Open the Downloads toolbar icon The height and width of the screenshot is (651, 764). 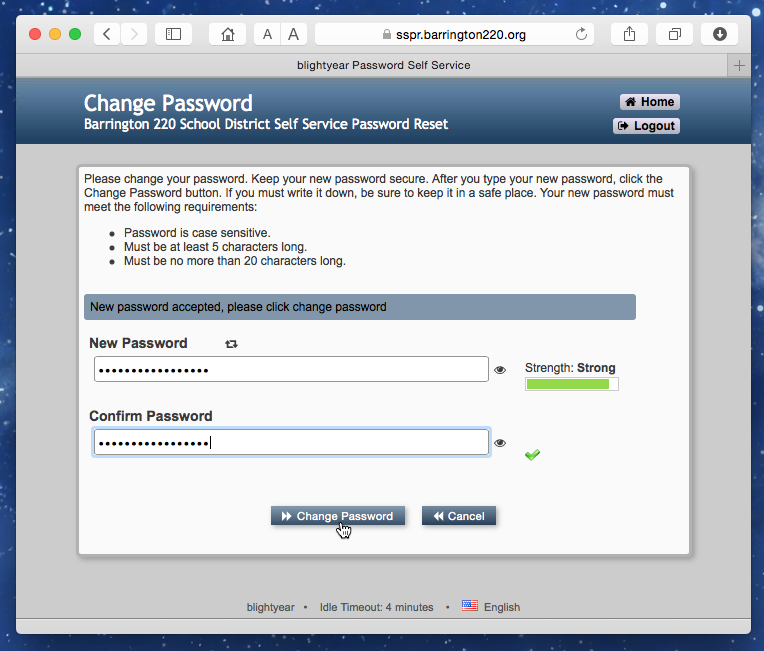pos(720,34)
